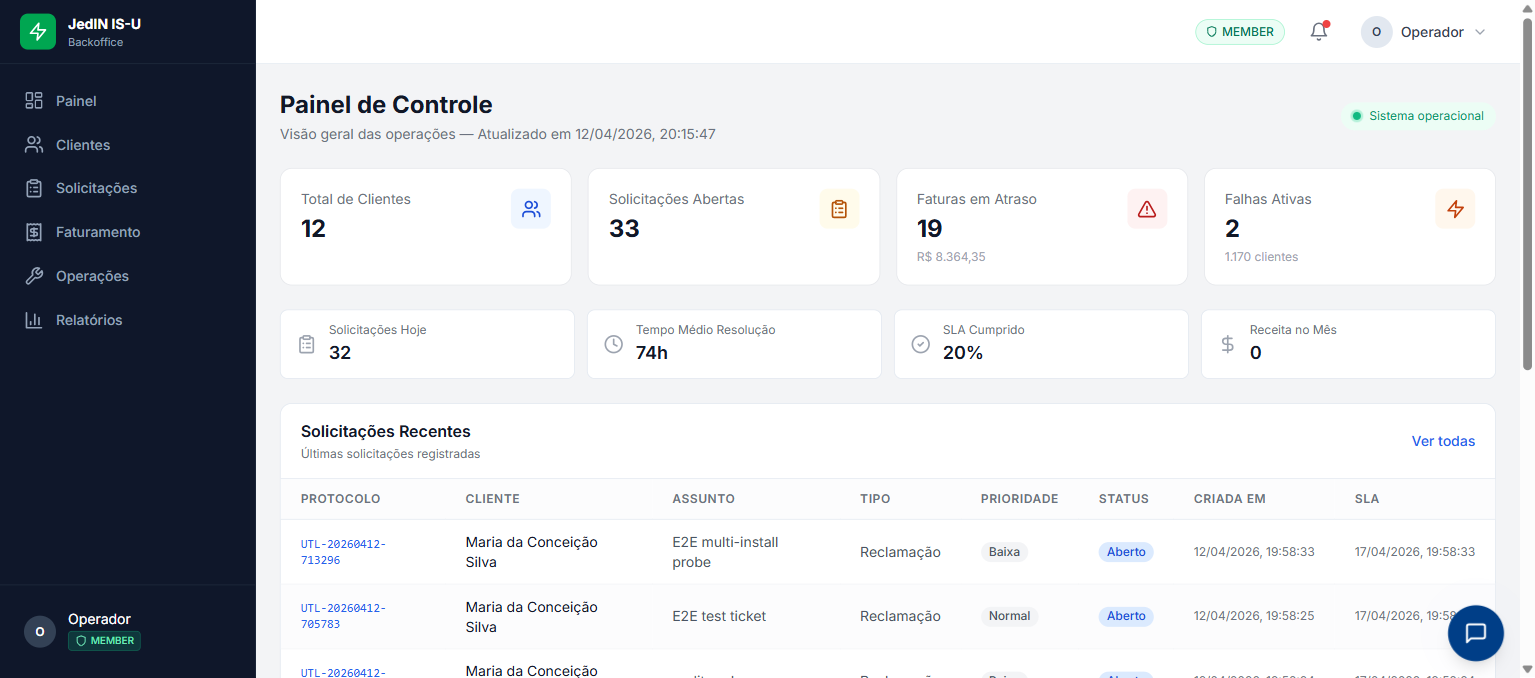The image size is (1535, 678).
Task: Go to Faturamento in the sidebar
Action: [x=97, y=232]
